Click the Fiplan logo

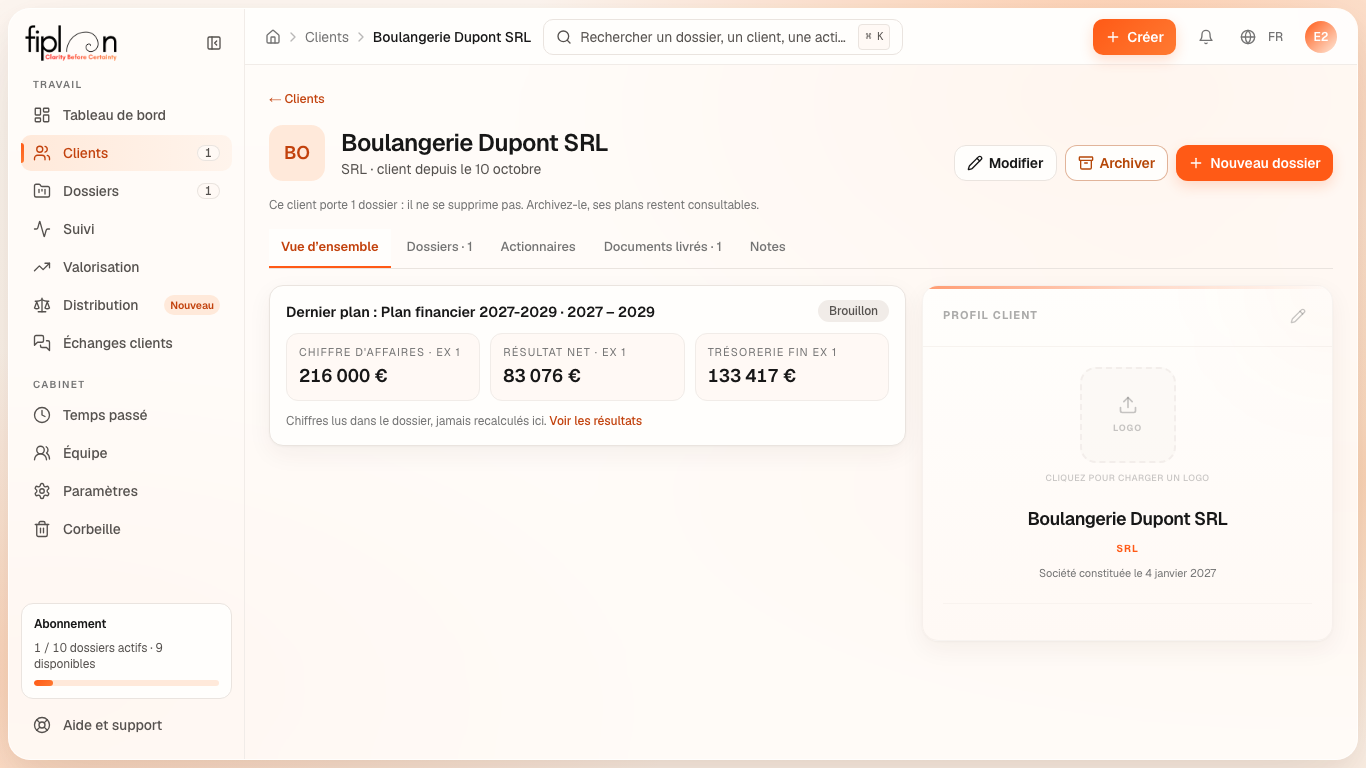pos(71,43)
